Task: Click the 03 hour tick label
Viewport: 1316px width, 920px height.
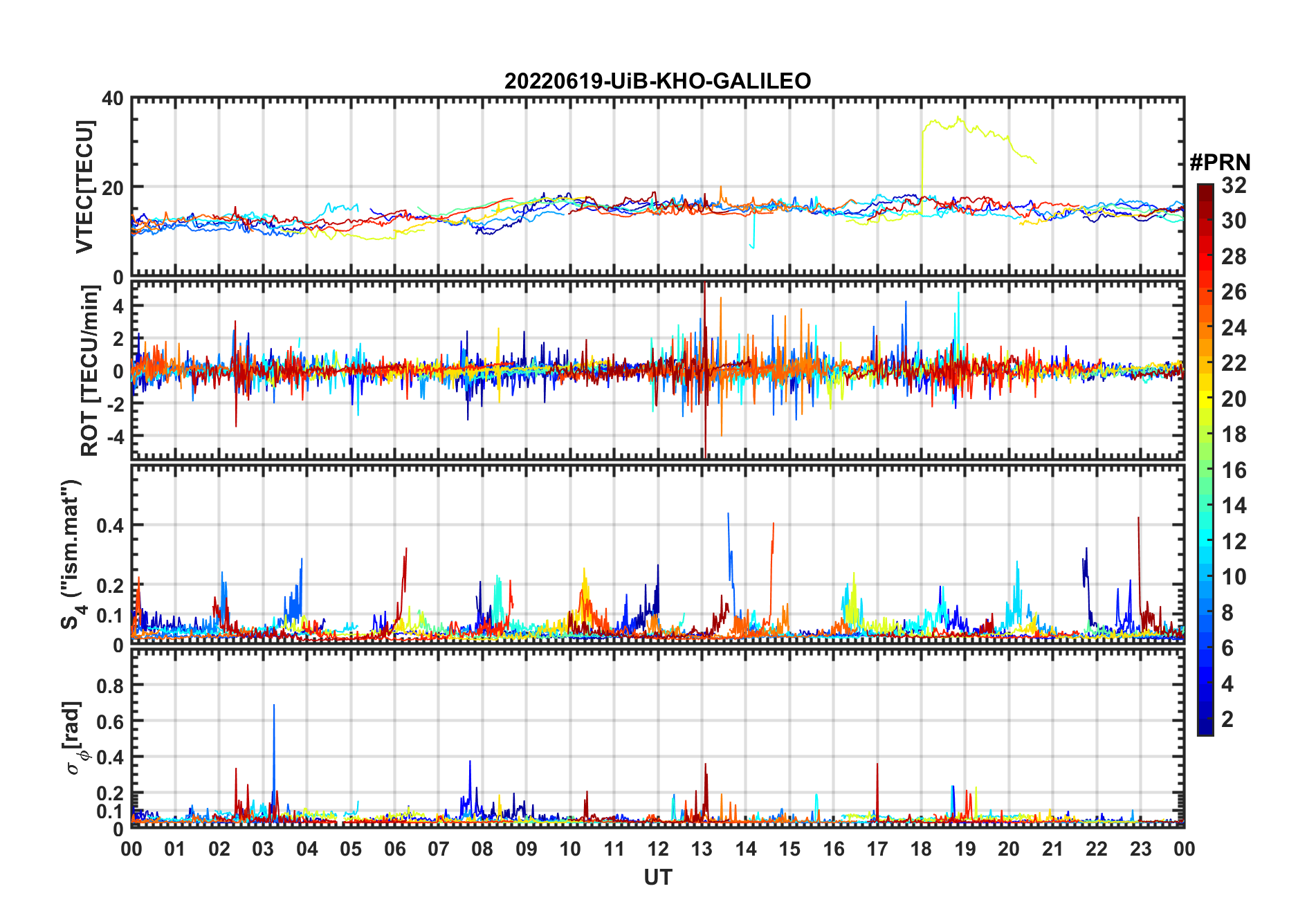Action: coord(263,849)
